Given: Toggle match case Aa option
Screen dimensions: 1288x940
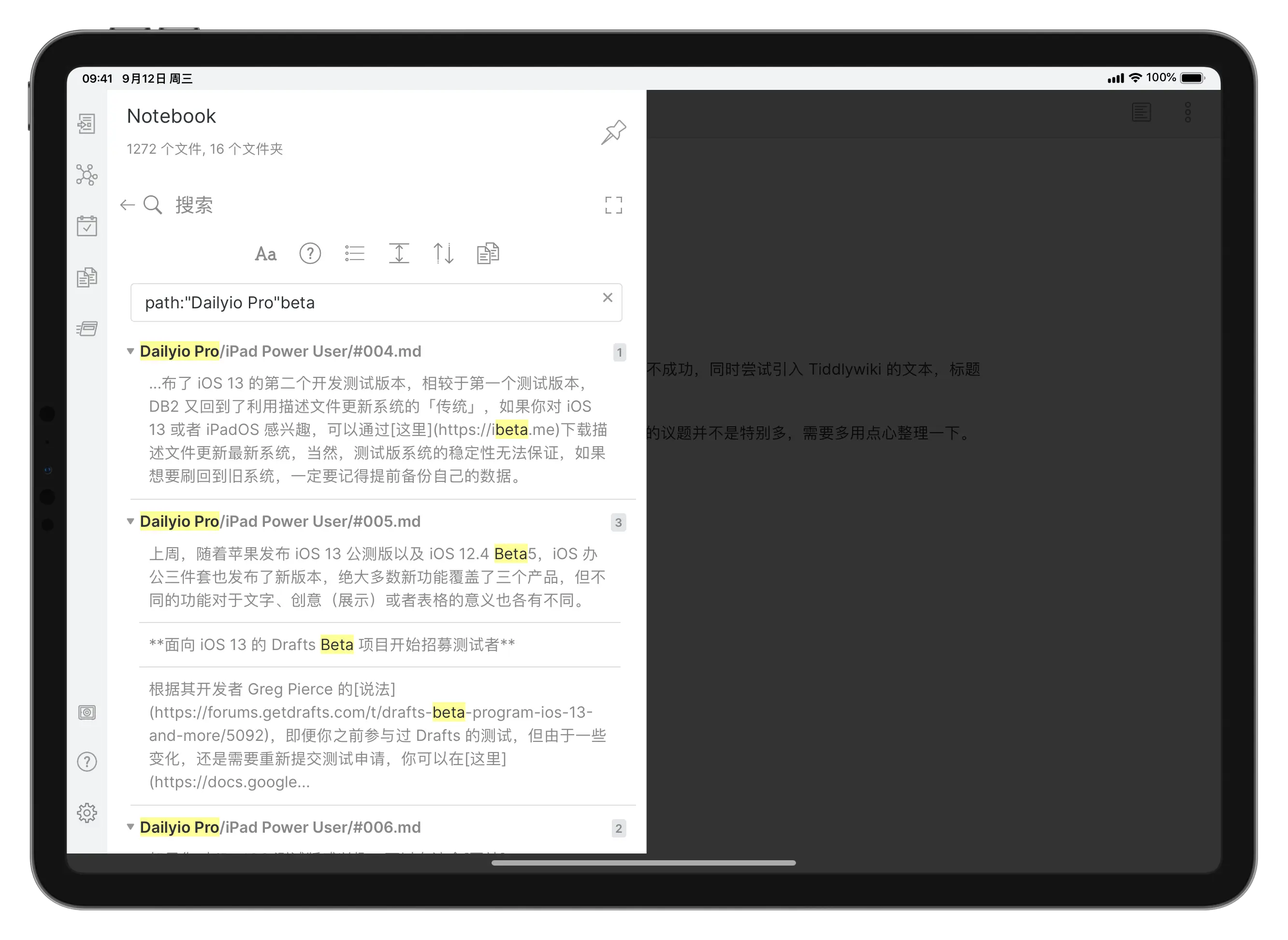Looking at the screenshot, I should click(266, 253).
